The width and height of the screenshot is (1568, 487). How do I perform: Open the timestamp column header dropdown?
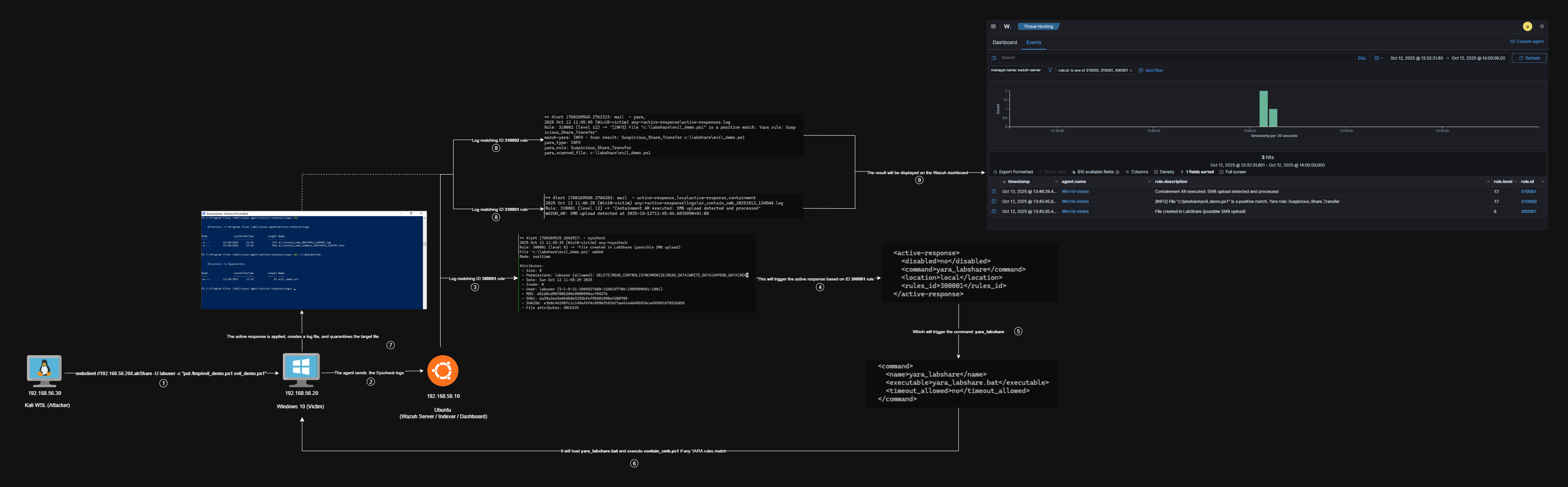pos(1057,181)
